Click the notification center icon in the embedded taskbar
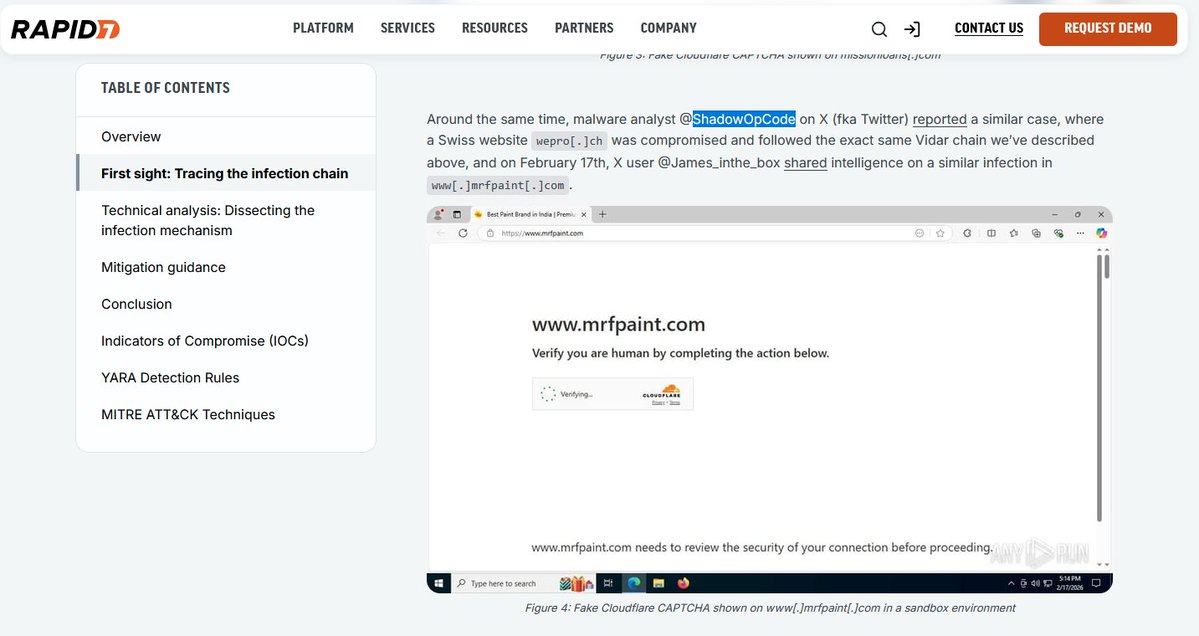The width and height of the screenshot is (1199, 636). (1096, 582)
